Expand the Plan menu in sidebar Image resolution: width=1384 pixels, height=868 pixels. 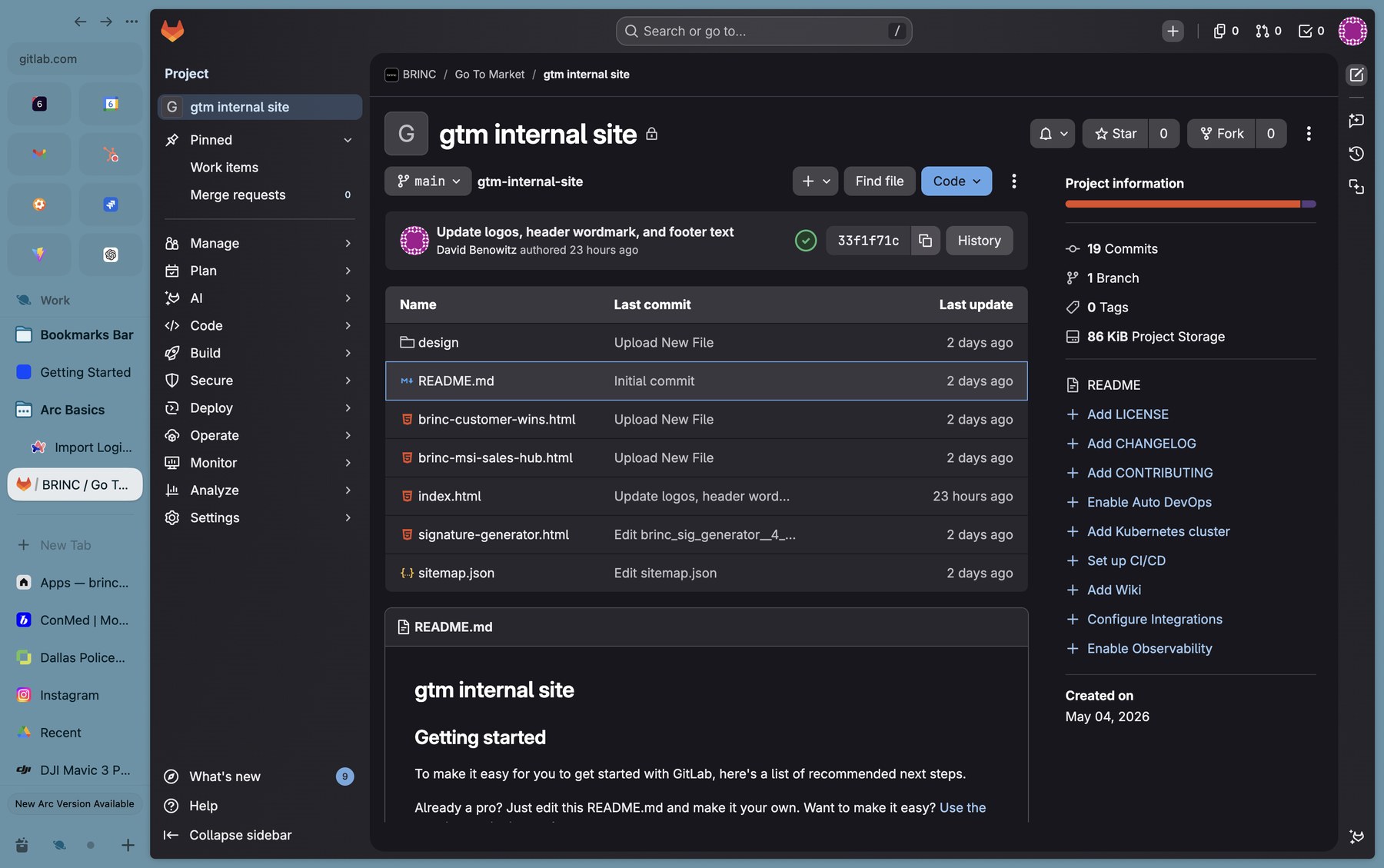click(259, 271)
